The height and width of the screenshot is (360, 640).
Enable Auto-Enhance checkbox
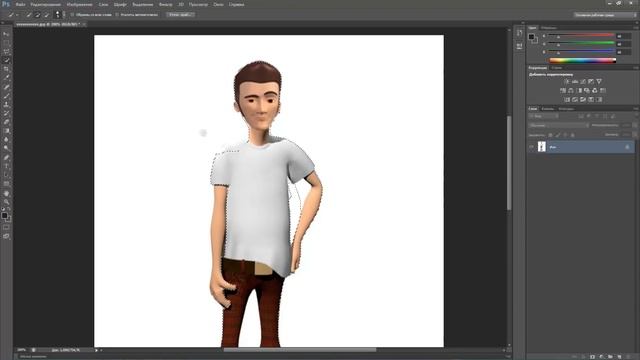click(117, 15)
